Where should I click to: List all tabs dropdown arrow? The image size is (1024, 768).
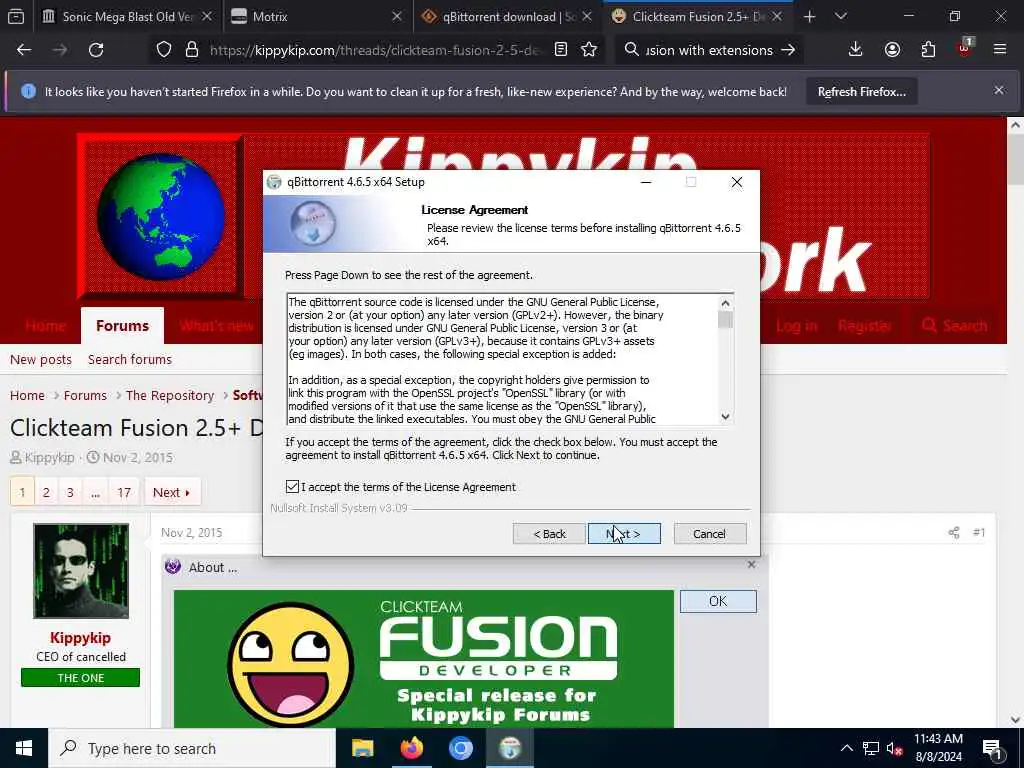(841, 16)
